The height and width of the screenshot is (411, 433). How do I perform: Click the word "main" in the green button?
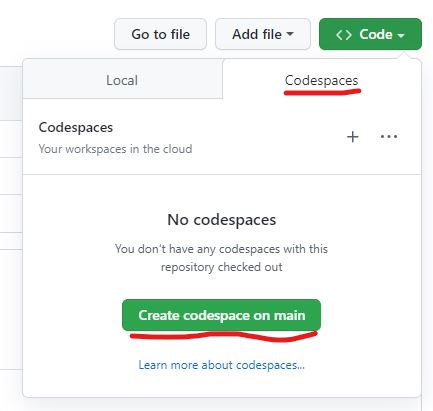click(x=289, y=315)
